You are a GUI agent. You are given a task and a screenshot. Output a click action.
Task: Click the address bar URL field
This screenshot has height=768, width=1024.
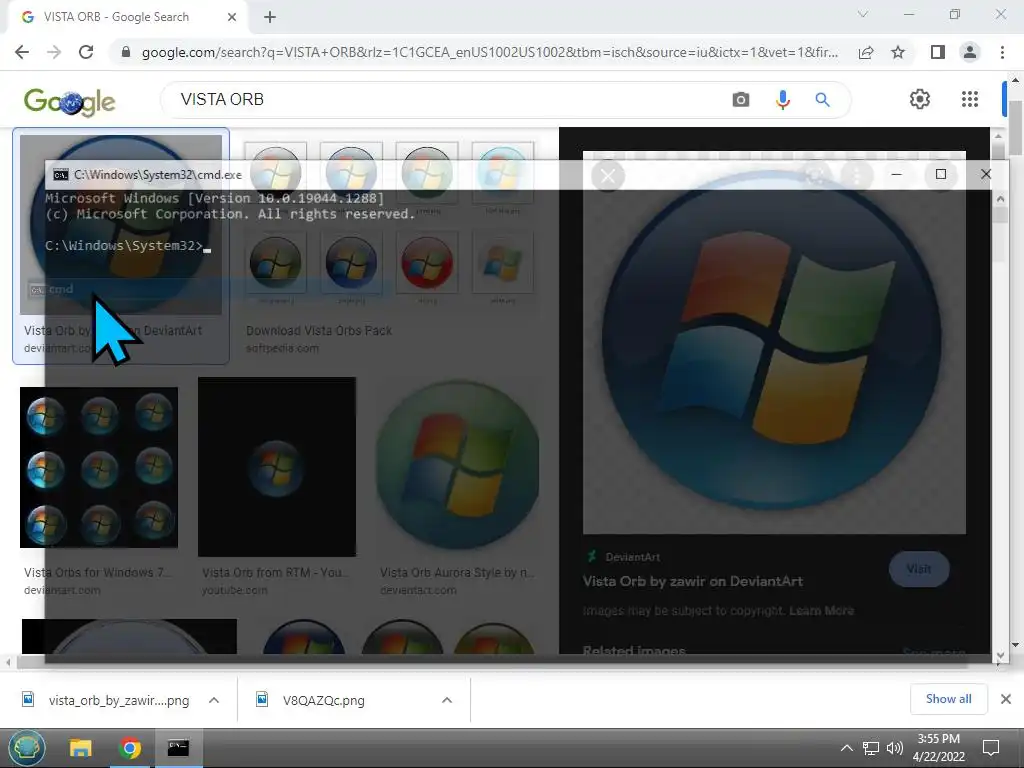coord(490,52)
